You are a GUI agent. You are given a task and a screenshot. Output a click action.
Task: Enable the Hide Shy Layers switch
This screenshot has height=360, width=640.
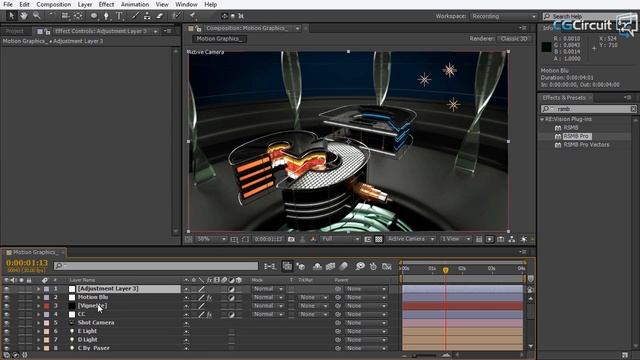coord(317,267)
